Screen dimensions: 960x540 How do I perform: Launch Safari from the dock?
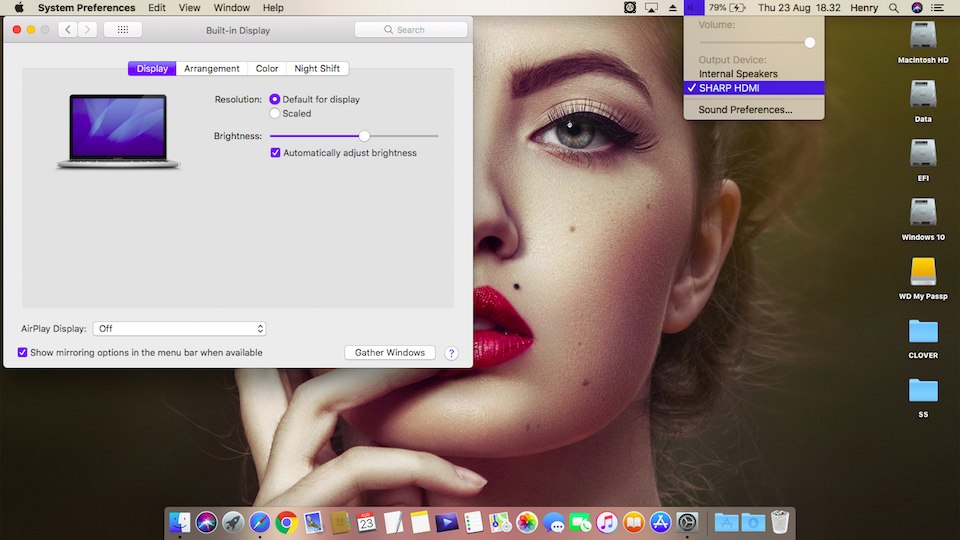(x=259, y=522)
